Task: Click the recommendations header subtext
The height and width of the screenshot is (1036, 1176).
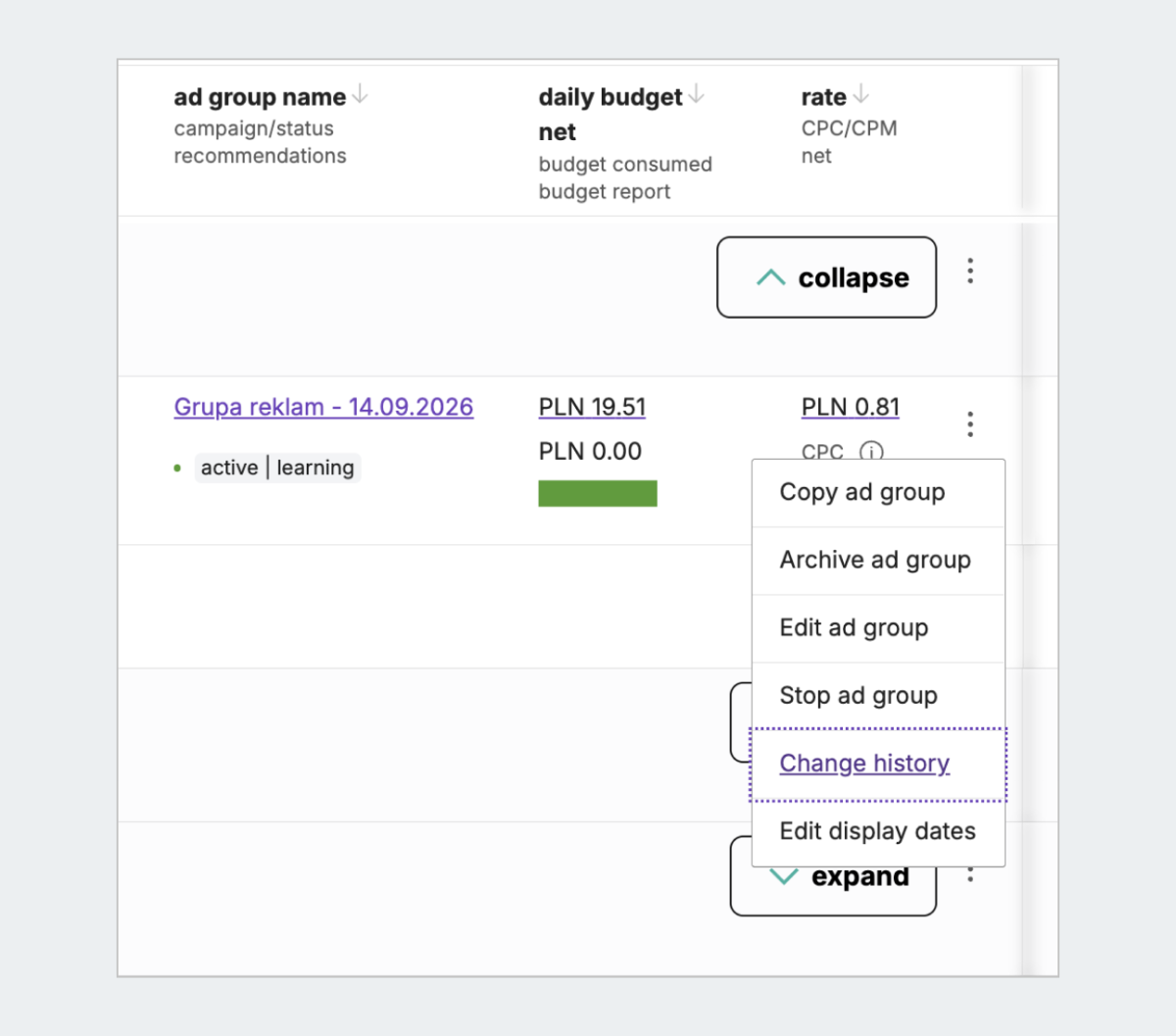Action: 260,156
